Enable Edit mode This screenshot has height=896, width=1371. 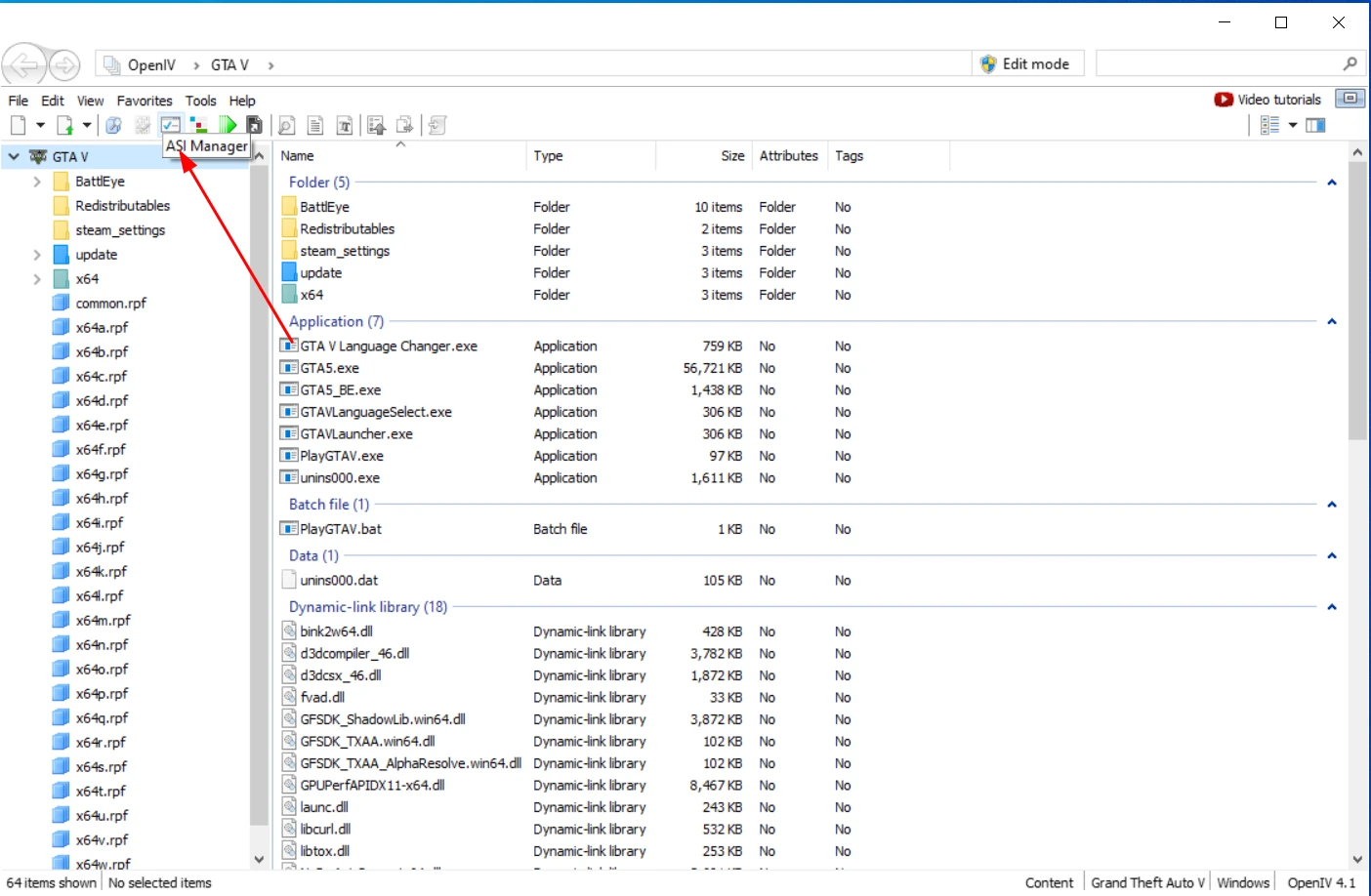(x=1025, y=63)
